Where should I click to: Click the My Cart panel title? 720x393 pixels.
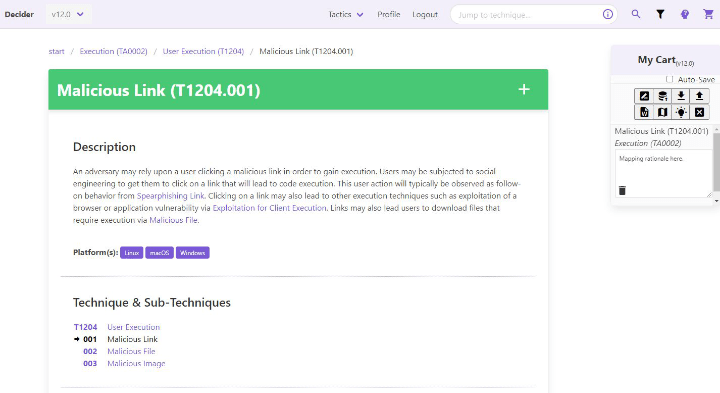coord(665,60)
